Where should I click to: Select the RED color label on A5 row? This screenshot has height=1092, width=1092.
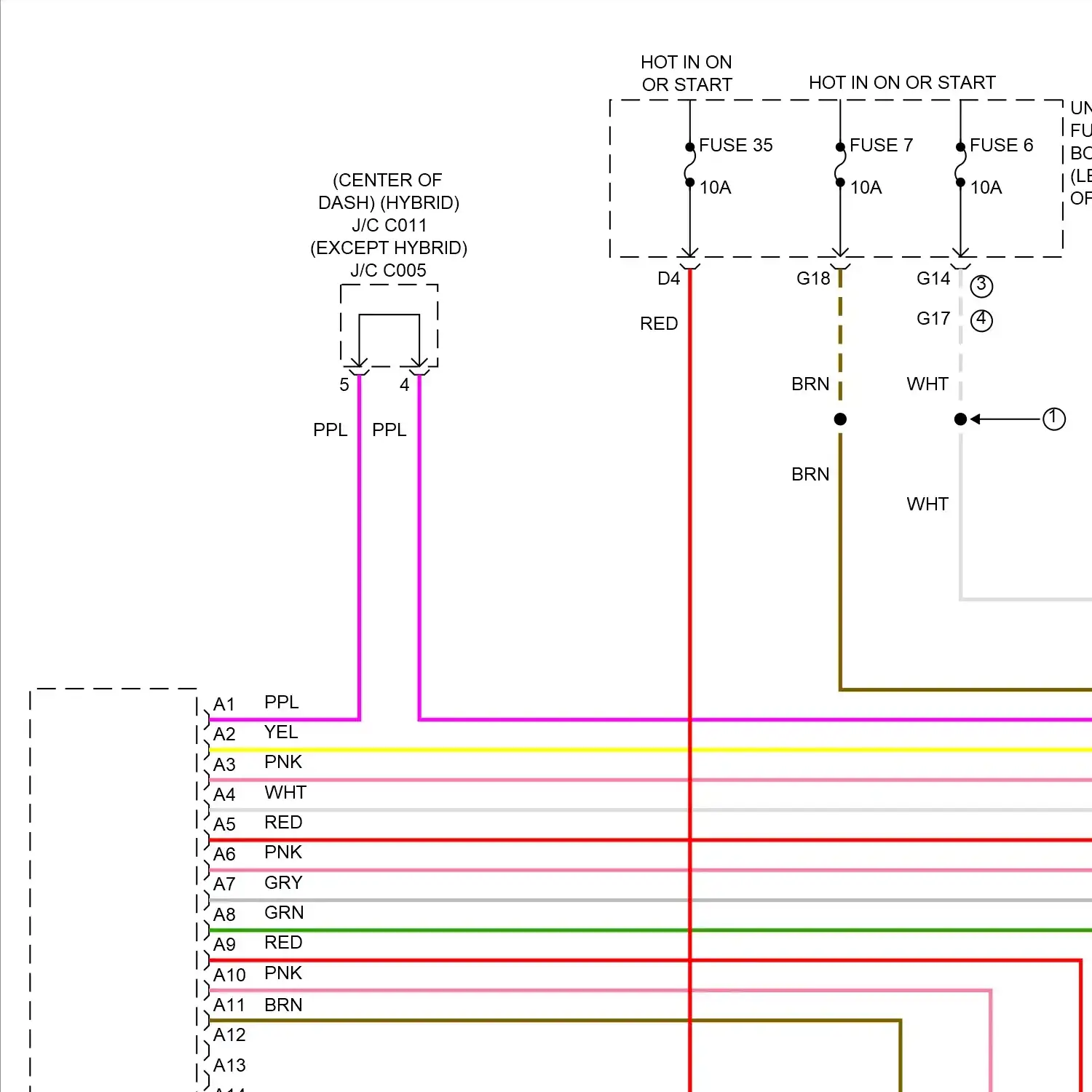click(x=283, y=823)
